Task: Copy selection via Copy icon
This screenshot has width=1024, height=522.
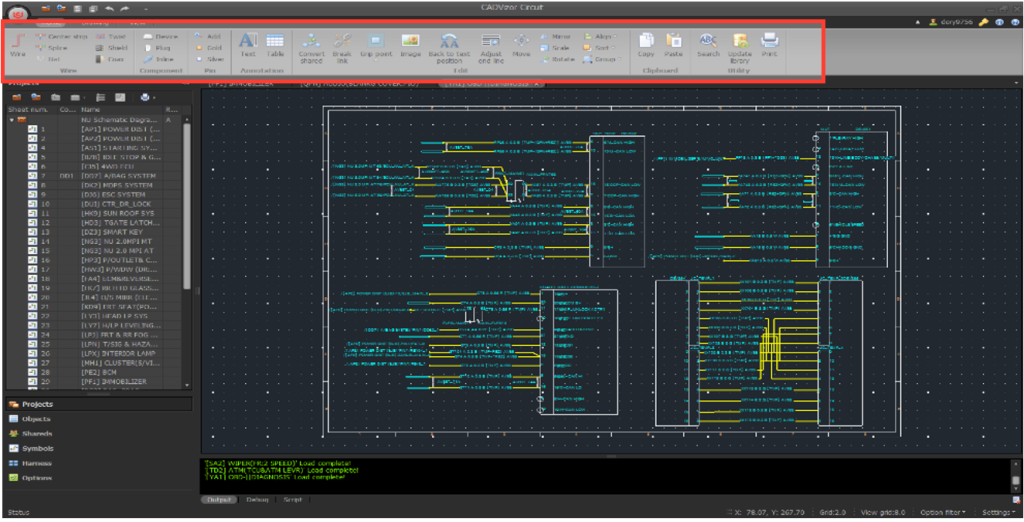Action: click(x=646, y=45)
